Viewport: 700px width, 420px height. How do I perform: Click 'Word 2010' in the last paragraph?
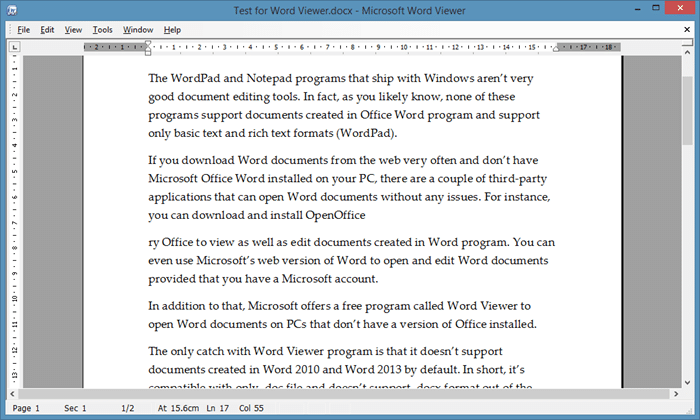291,370
